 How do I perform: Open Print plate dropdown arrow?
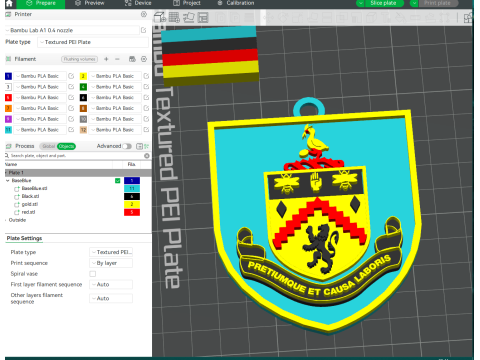tap(414, 3)
